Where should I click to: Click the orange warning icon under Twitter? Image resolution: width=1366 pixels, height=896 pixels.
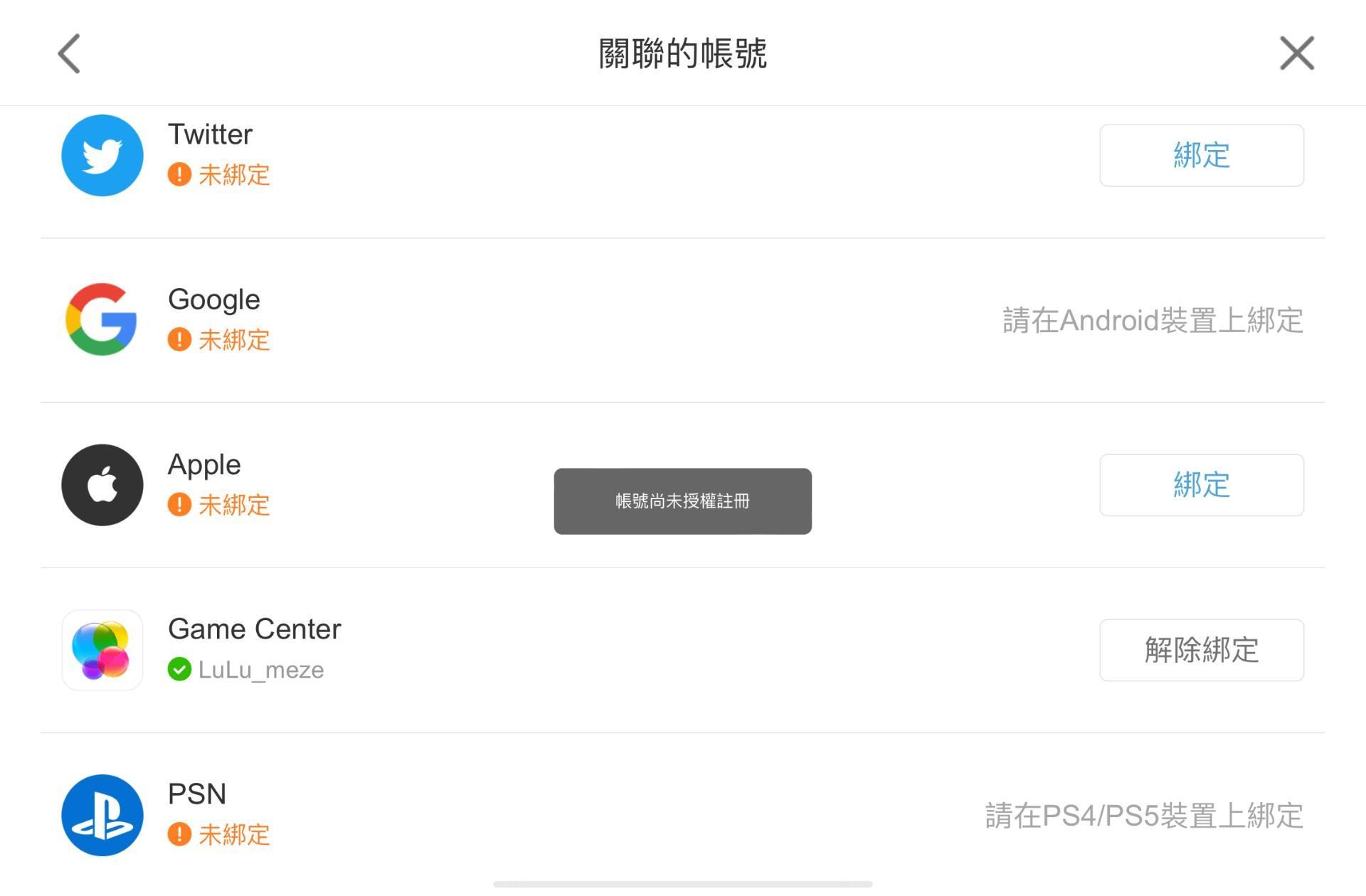[179, 174]
